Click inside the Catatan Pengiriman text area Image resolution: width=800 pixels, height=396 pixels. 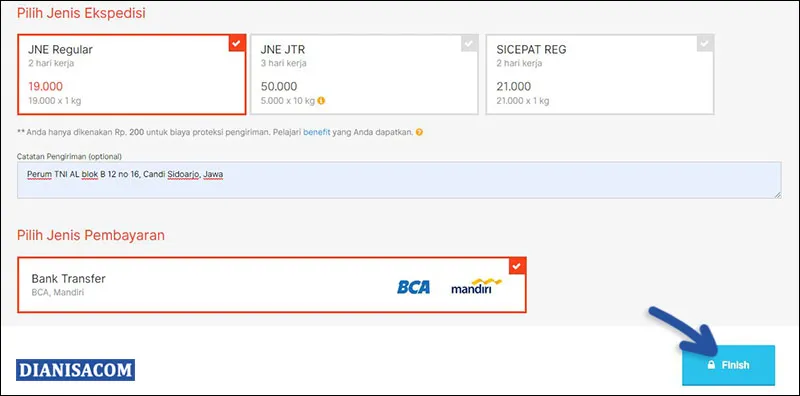[x=399, y=180]
